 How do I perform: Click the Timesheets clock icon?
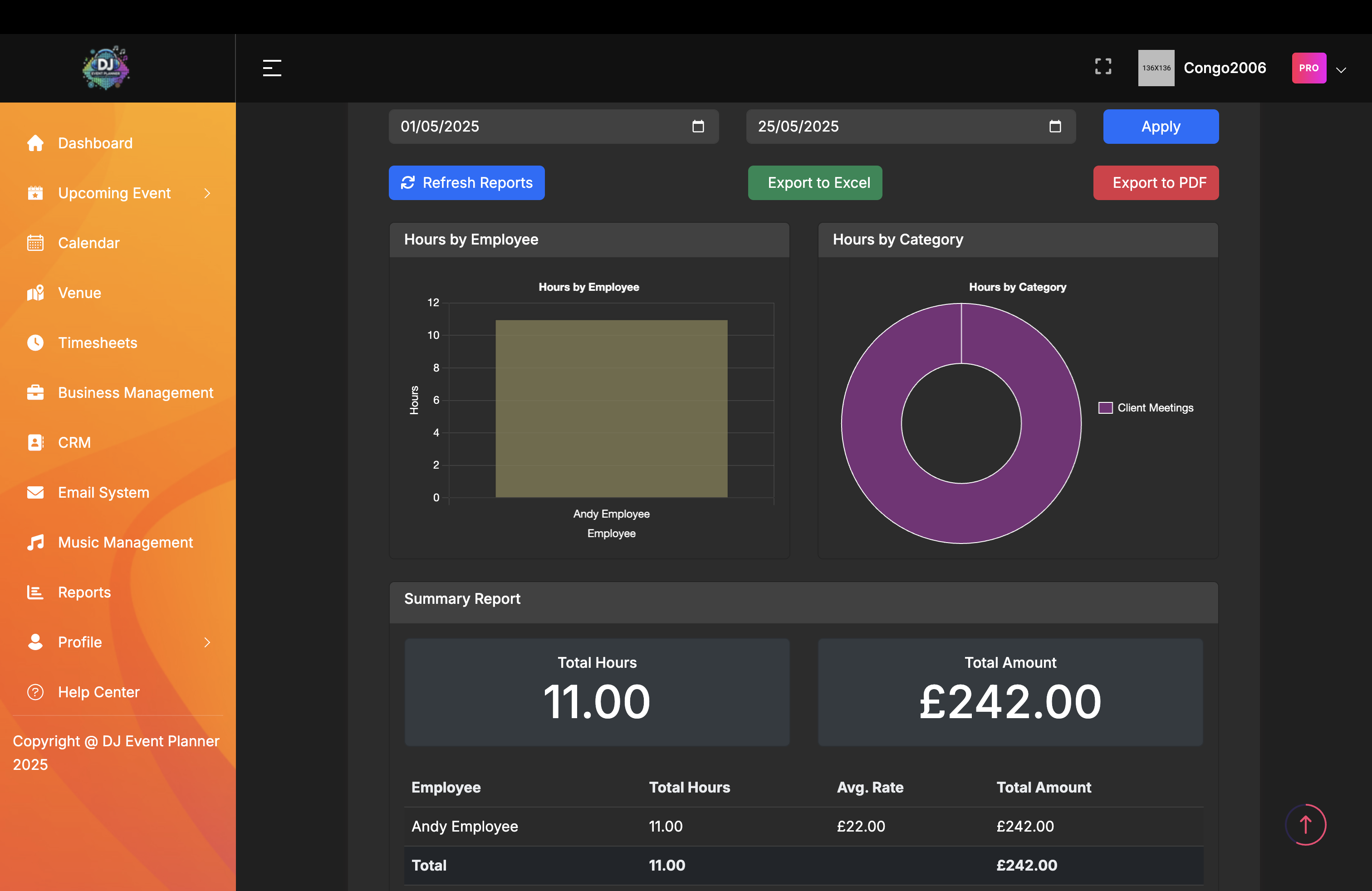[35, 343]
